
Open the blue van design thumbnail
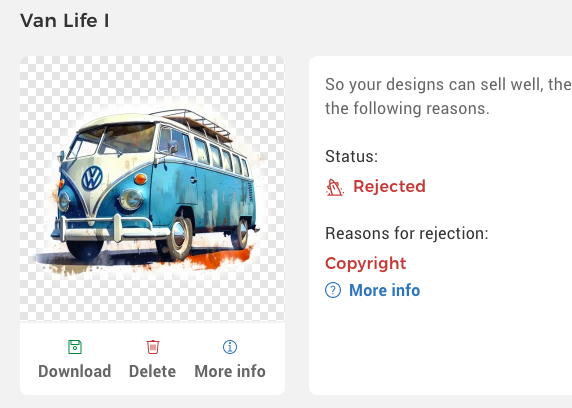tap(152, 189)
